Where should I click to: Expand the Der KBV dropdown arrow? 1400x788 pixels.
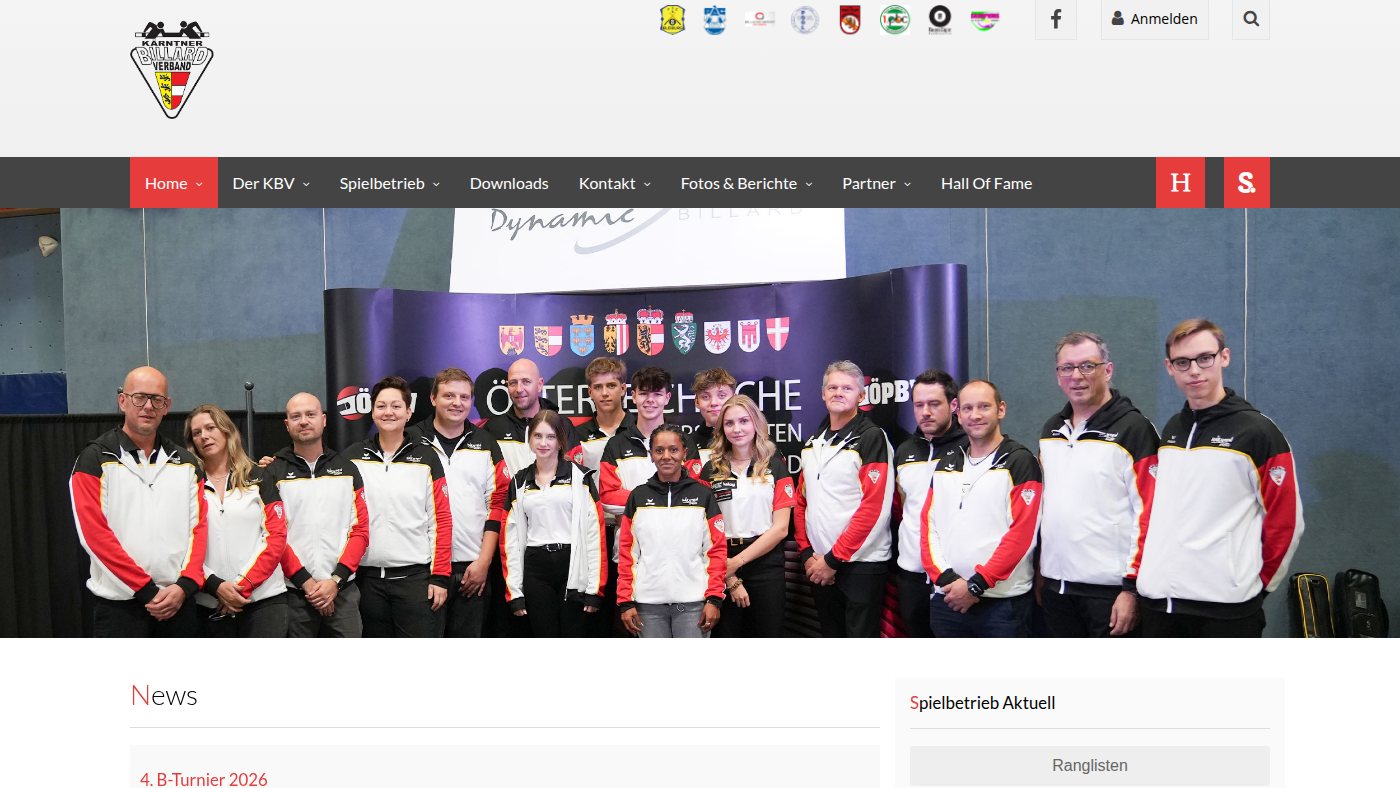tap(306, 184)
